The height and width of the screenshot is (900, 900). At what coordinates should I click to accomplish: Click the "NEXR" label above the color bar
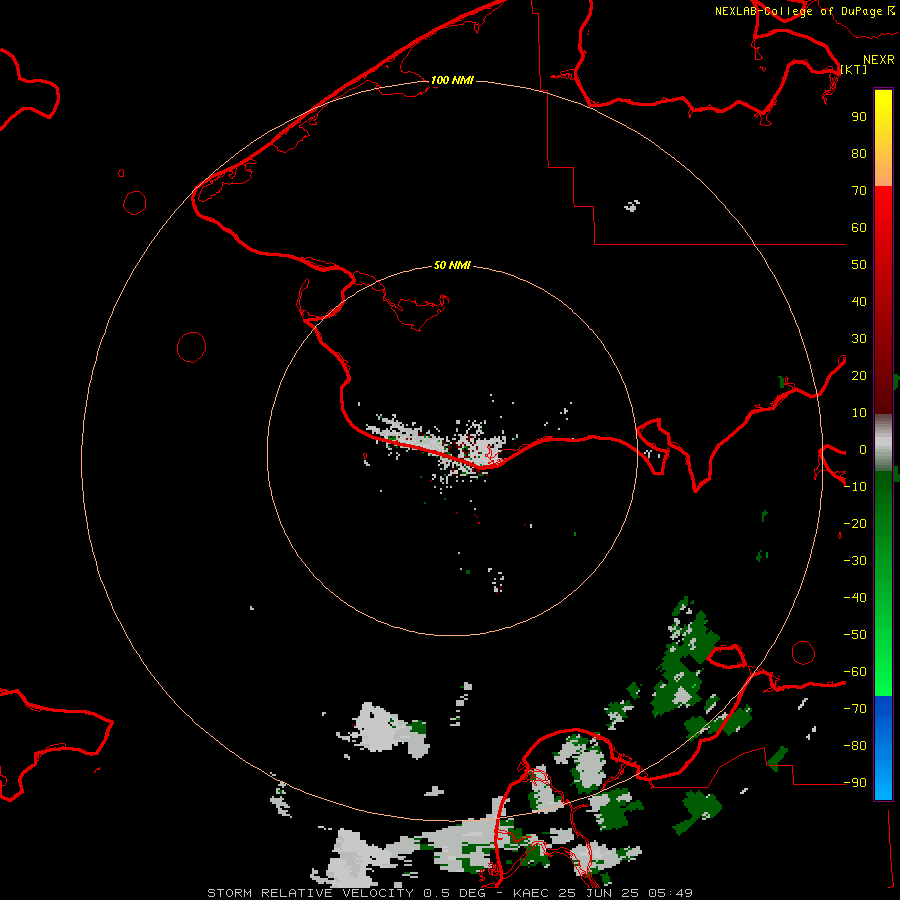[x=879, y=60]
